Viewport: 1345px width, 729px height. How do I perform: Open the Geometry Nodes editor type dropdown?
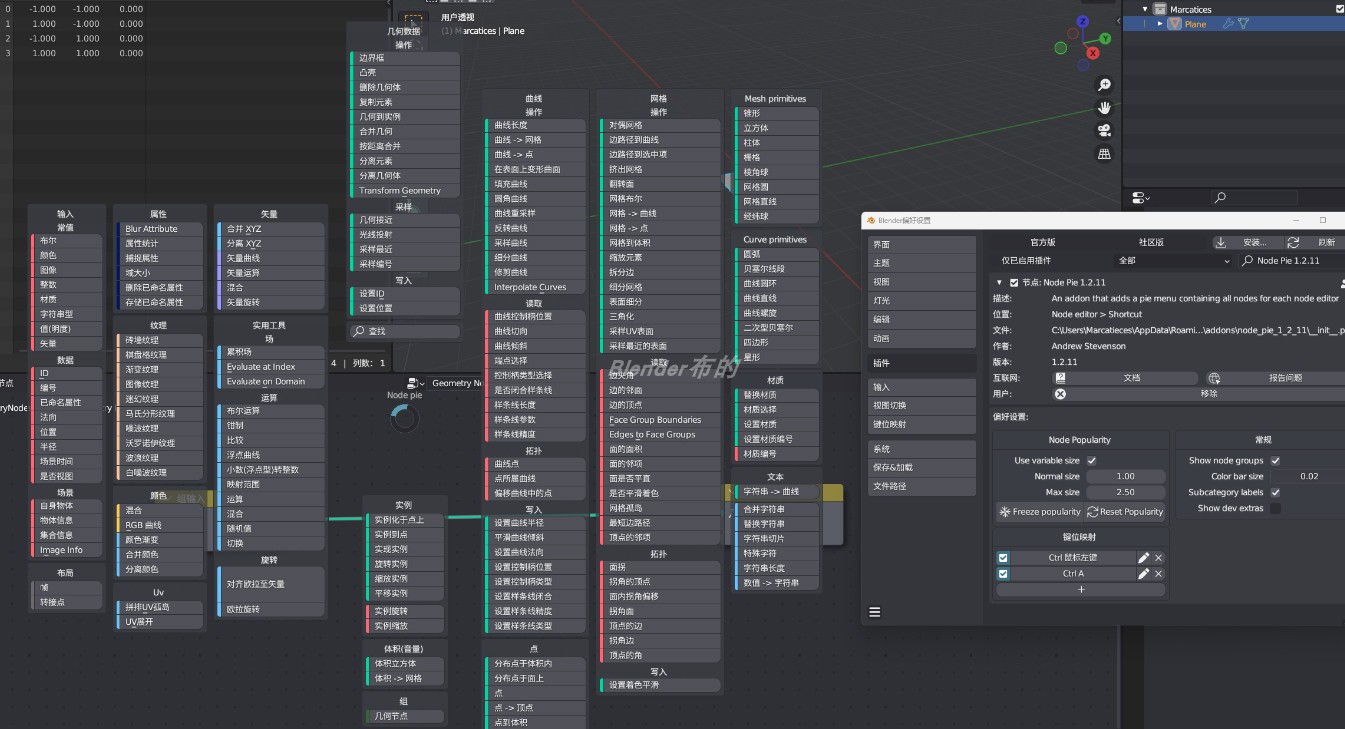pos(414,383)
